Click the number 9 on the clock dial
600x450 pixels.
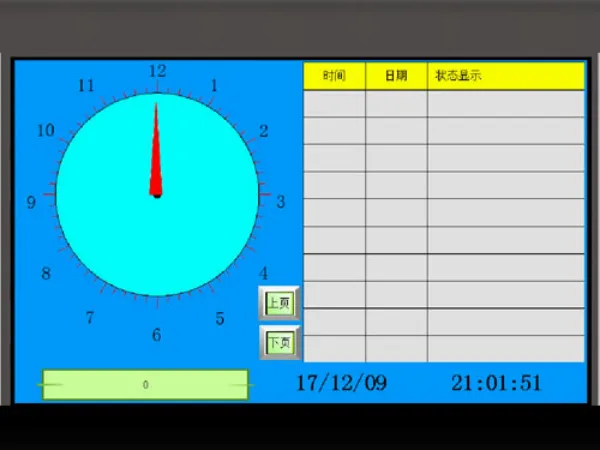coord(32,202)
